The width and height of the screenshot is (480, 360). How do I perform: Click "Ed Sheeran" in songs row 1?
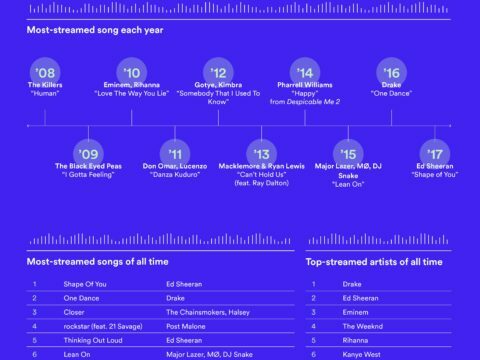184,284
